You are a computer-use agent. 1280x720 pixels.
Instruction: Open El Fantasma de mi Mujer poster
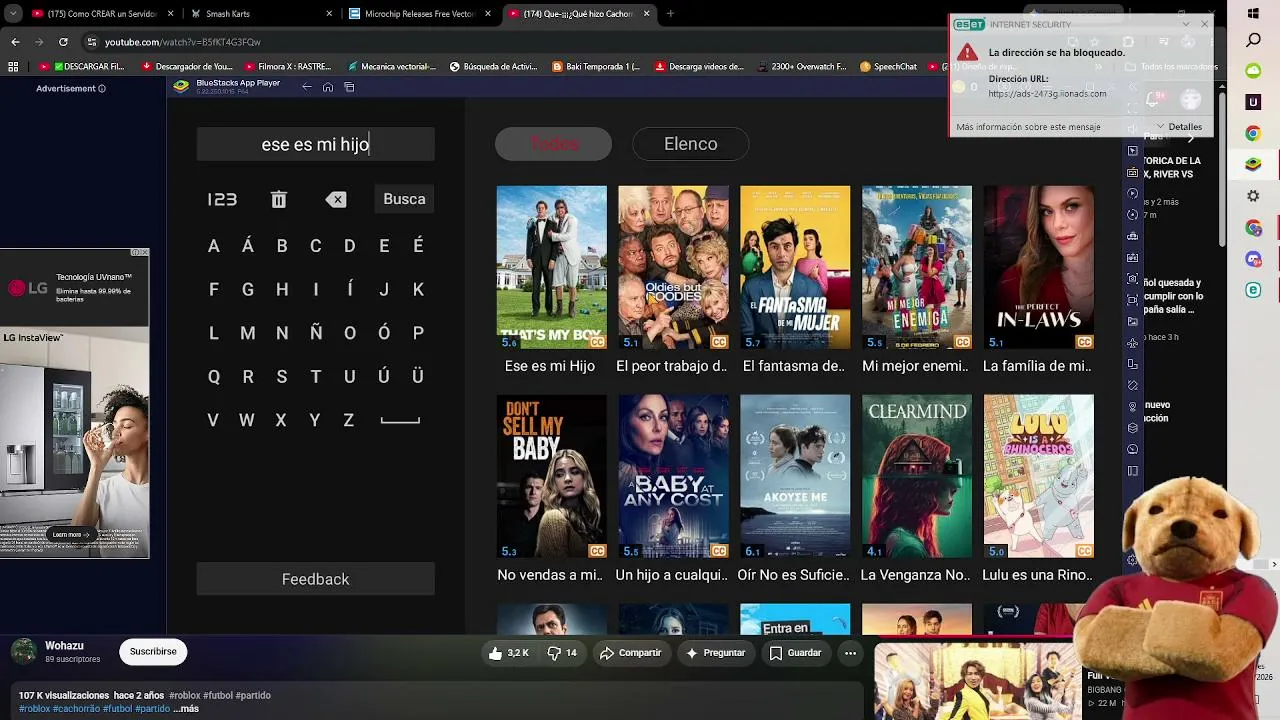795,267
